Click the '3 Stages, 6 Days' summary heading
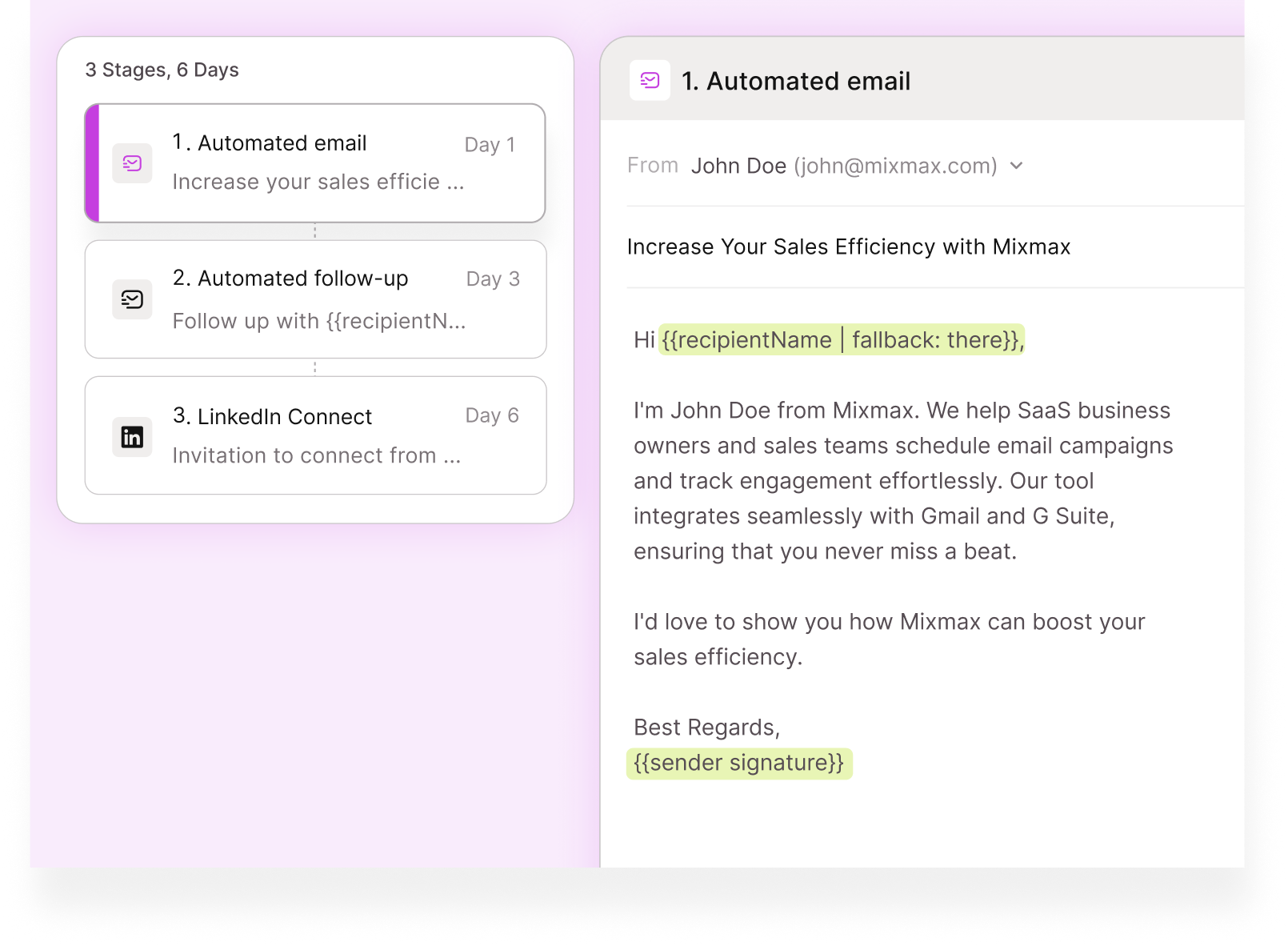Viewport: 1288px width, 946px height. (x=162, y=70)
